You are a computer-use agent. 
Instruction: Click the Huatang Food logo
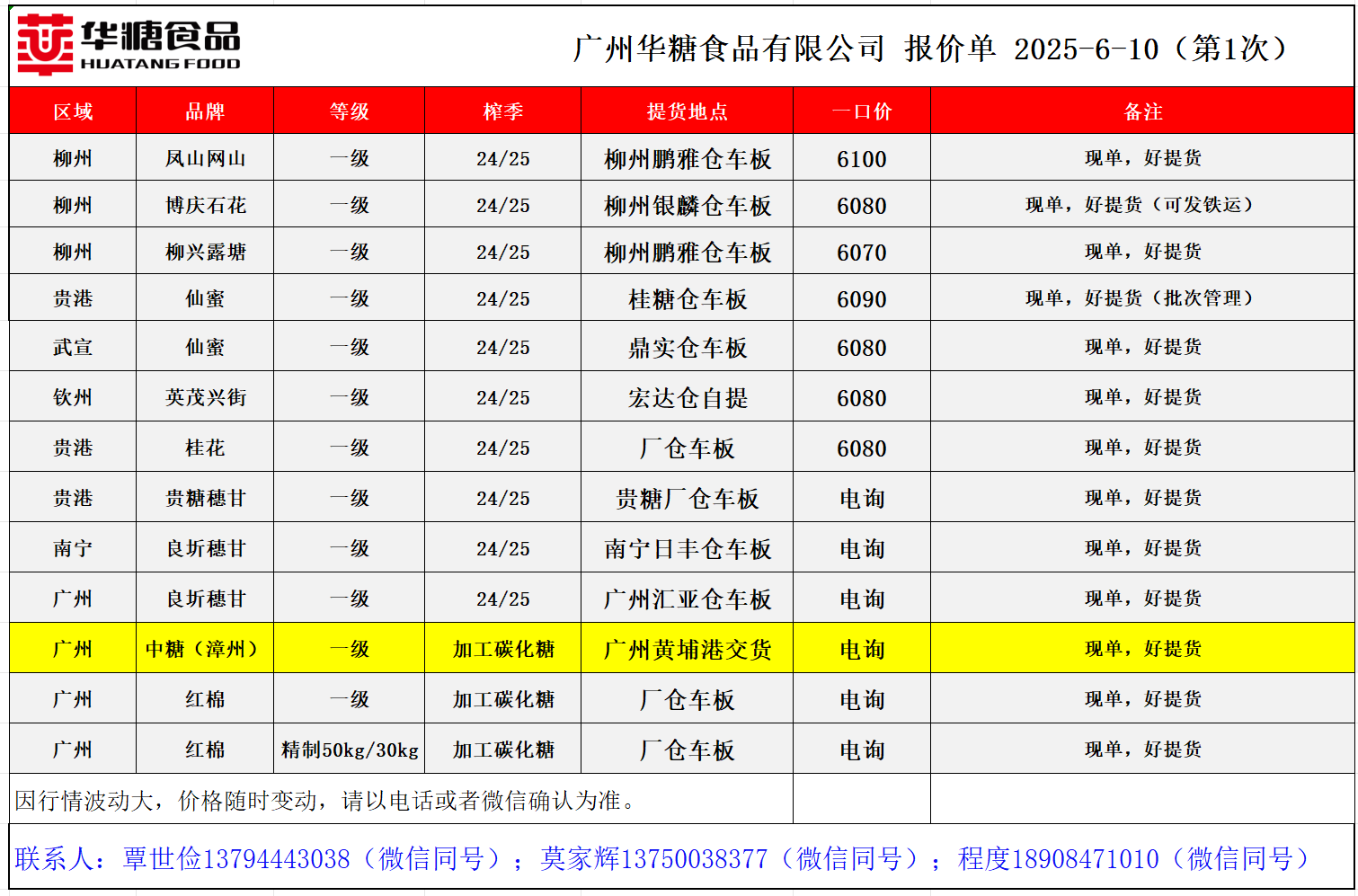129,45
